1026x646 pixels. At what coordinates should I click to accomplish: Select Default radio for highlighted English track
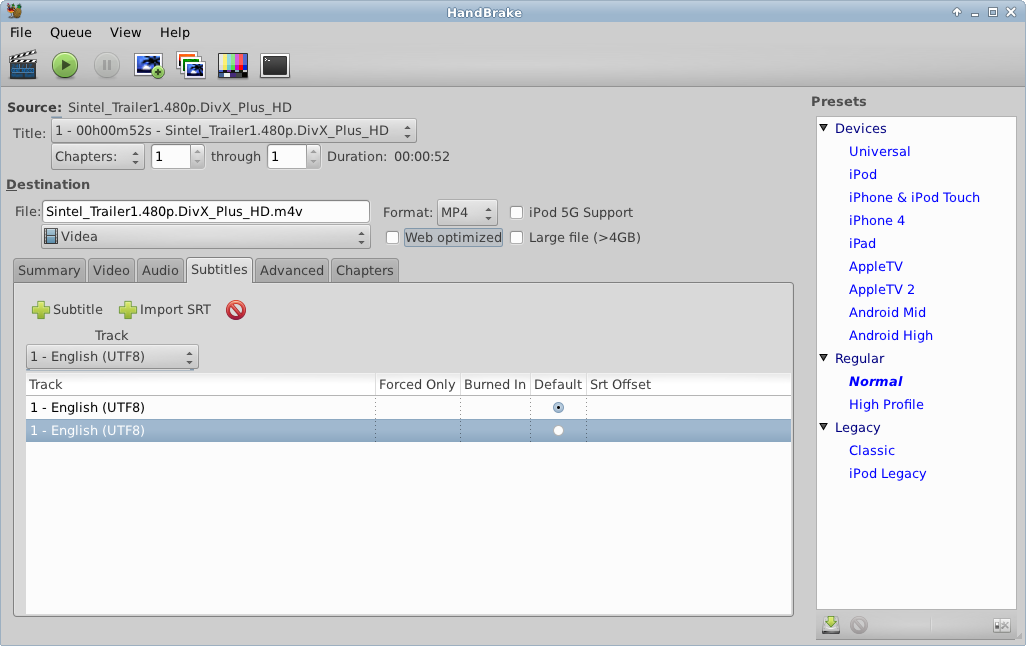(x=558, y=430)
